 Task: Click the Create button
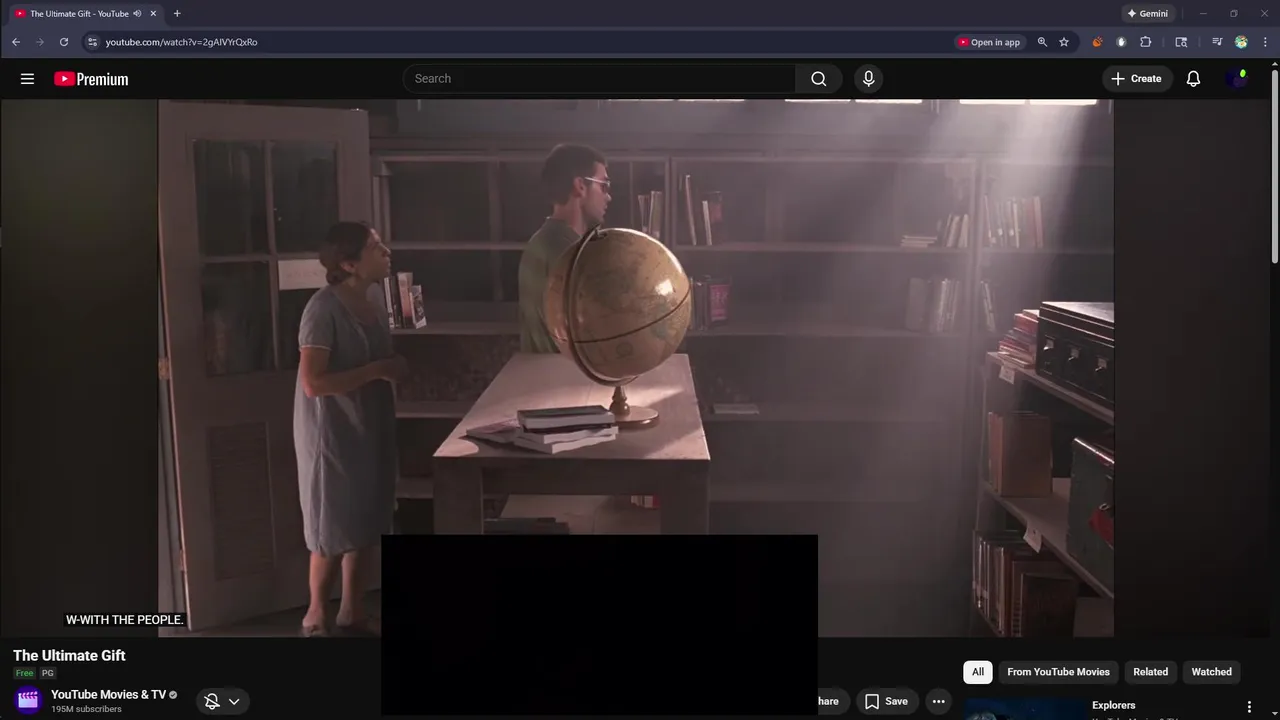coord(1137,79)
